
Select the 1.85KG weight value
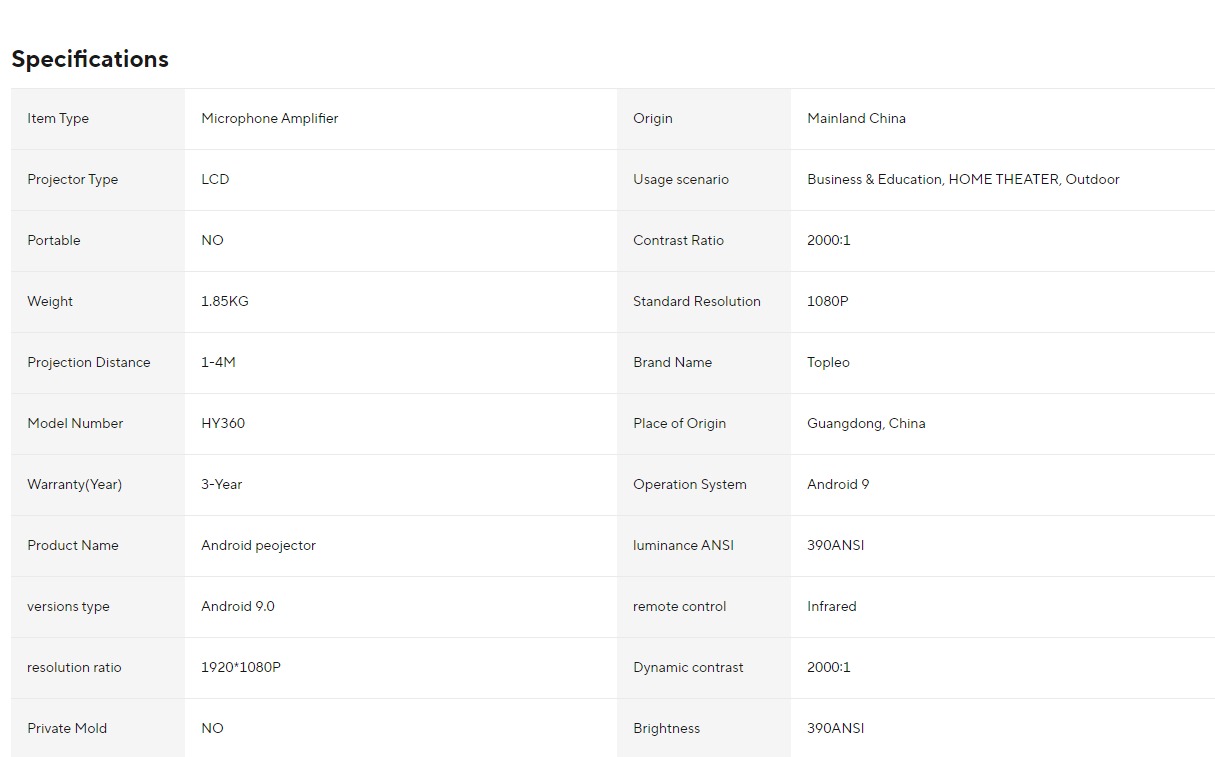click(224, 301)
